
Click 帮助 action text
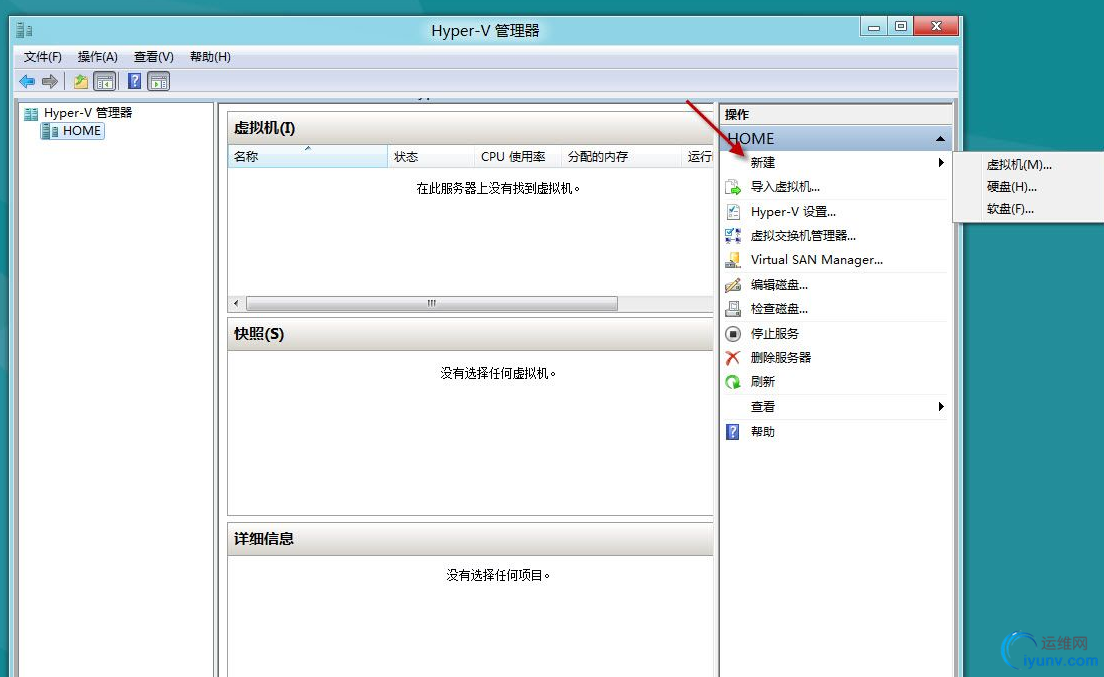coord(763,431)
